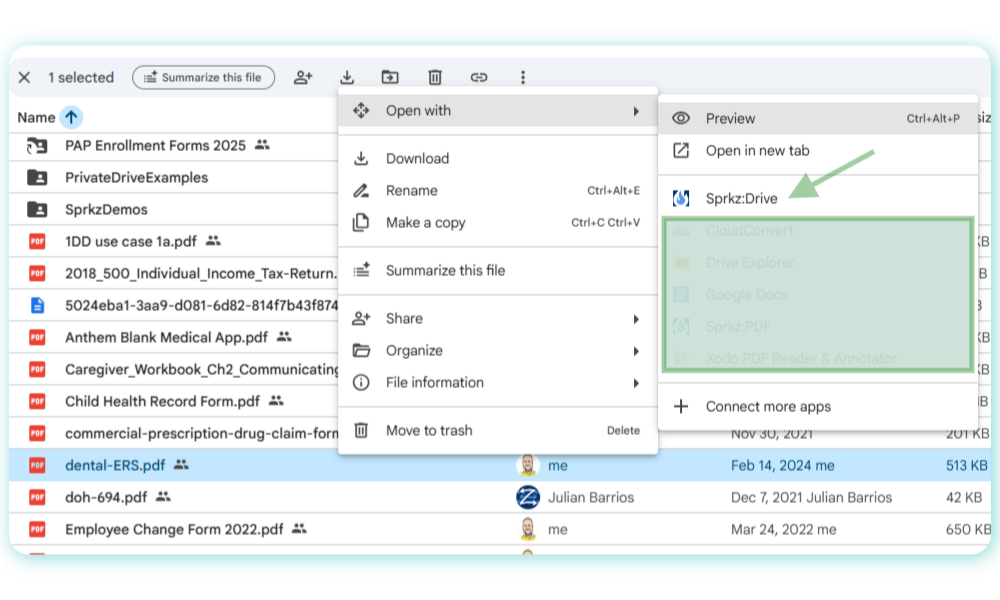
Task: Expand the Open with submenu
Action: click(x=497, y=111)
